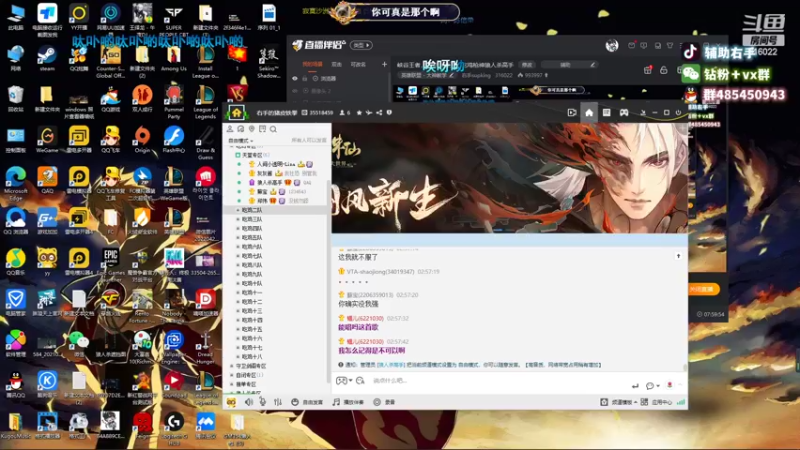This screenshot has width=800, height=450.
Task: Open the video playback icon in YY header
Action: pos(572,113)
